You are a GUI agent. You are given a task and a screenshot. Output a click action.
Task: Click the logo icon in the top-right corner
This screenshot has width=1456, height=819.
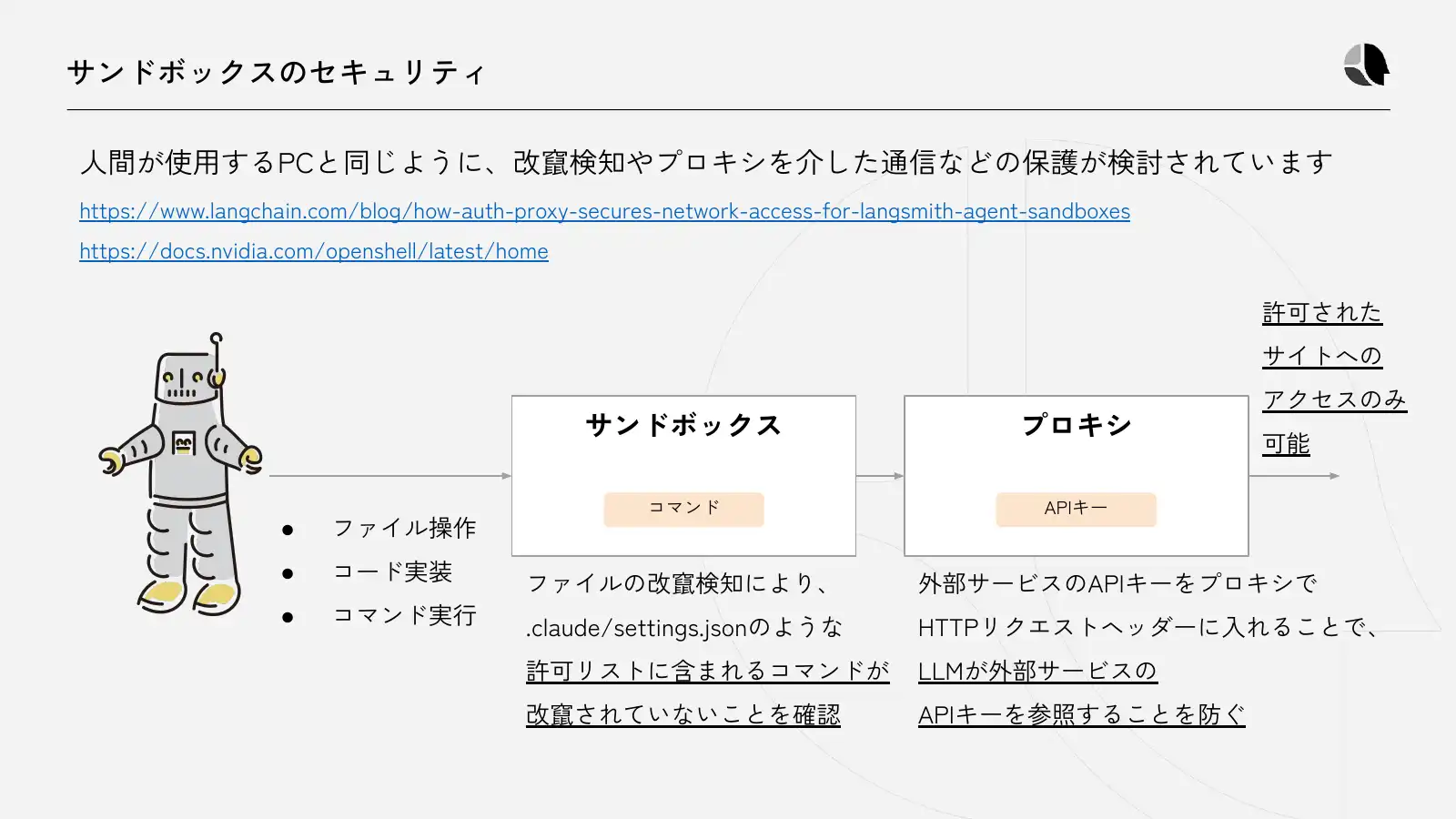coord(1367,65)
